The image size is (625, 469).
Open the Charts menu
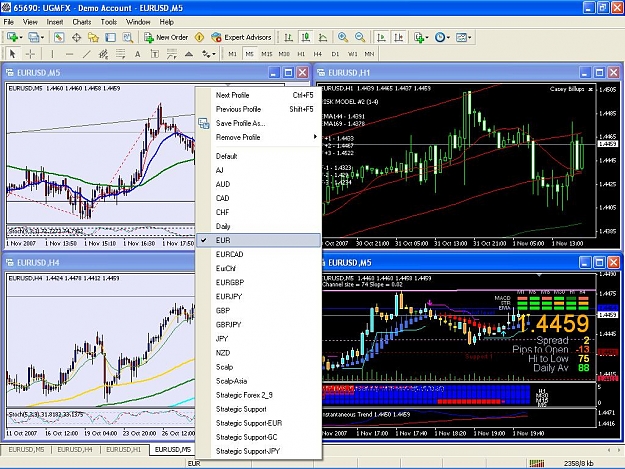(x=82, y=22)
